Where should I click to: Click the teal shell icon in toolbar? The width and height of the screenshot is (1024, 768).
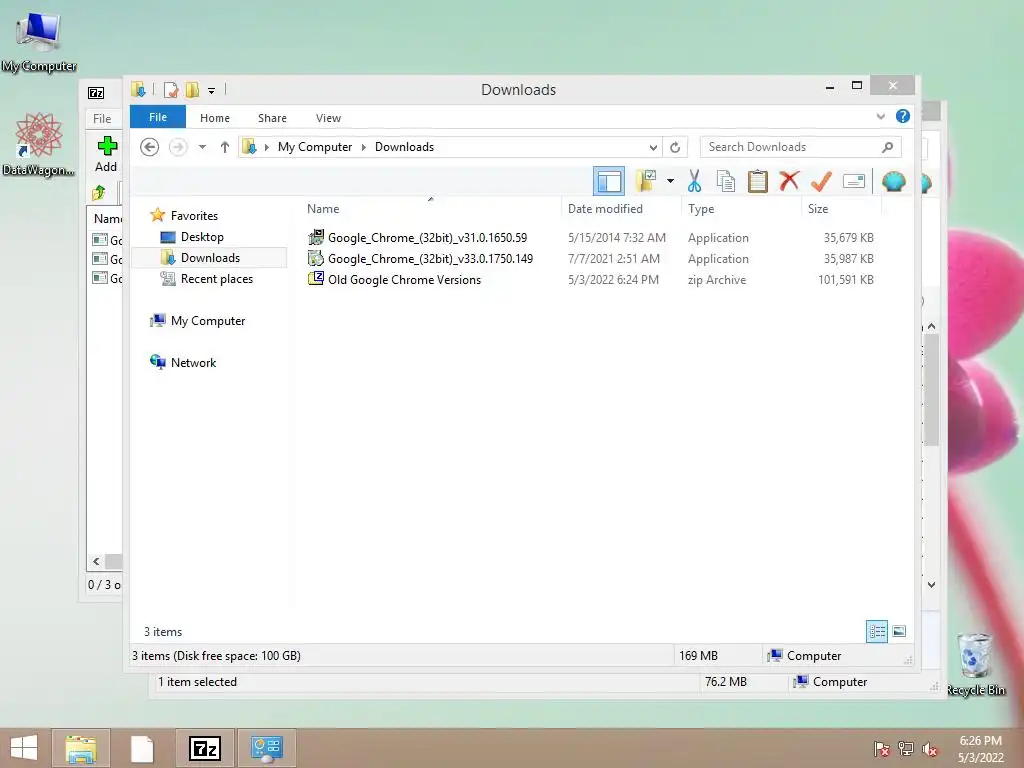(x=893, y=181)
